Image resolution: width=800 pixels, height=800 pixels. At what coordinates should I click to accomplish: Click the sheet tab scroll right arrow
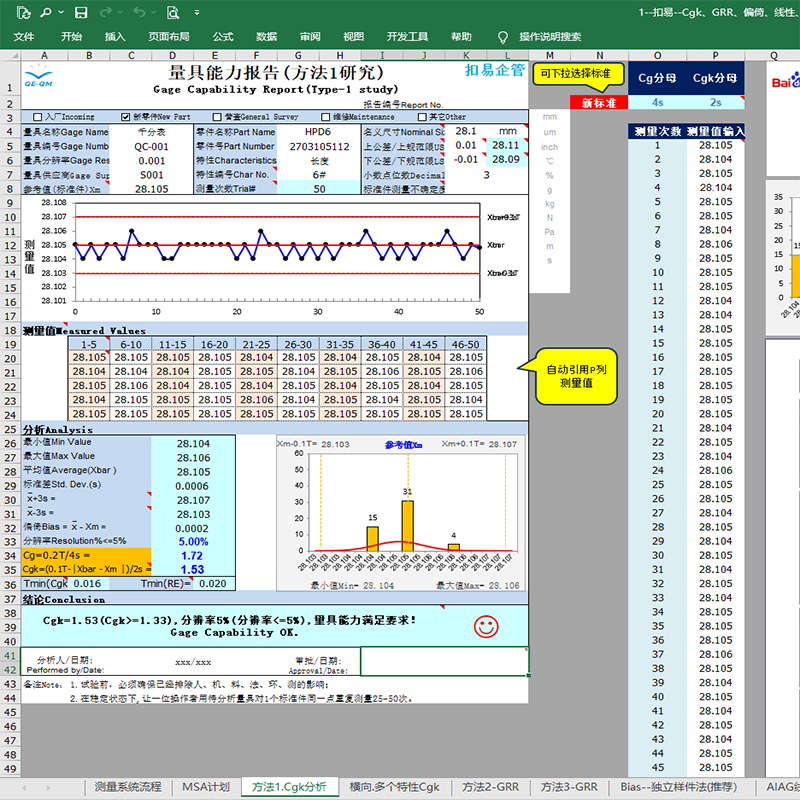click(48, 788)
